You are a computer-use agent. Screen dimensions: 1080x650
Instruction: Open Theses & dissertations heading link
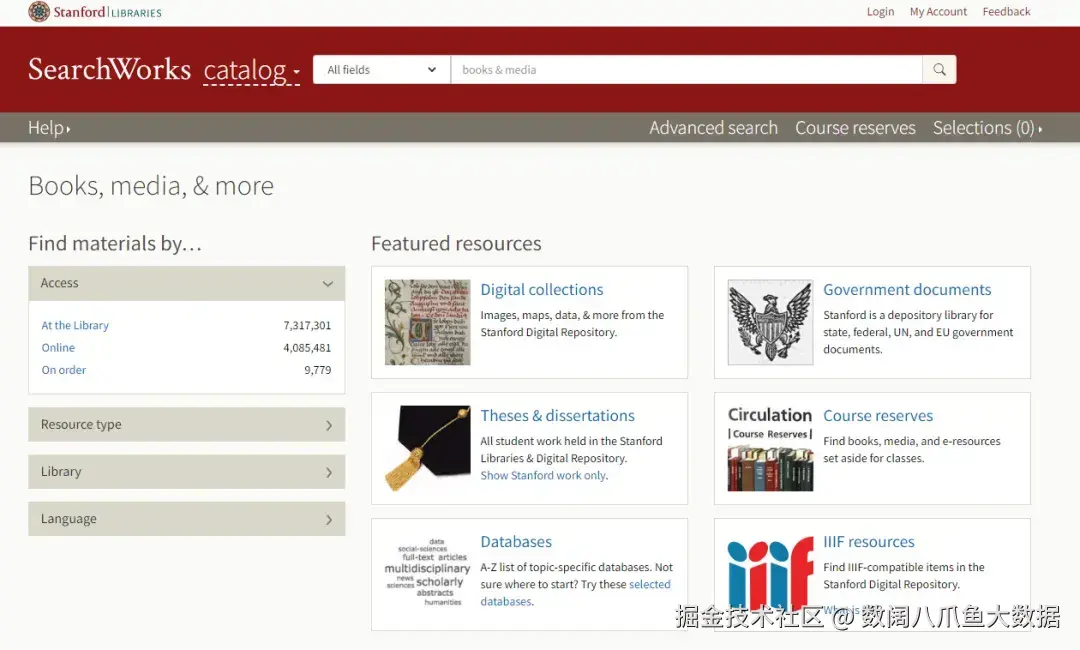[557, 416]
